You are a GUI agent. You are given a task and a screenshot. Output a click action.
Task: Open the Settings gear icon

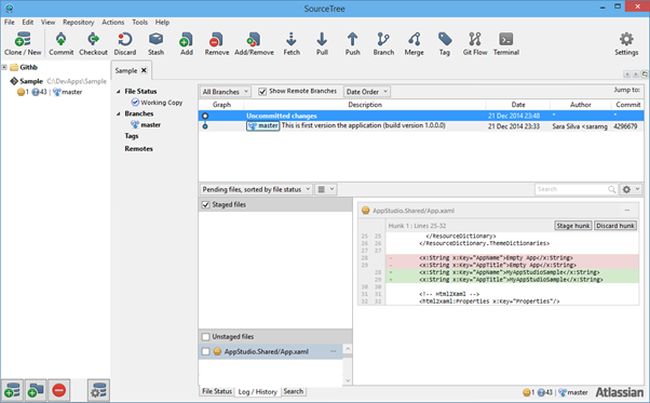pos(627,41)
